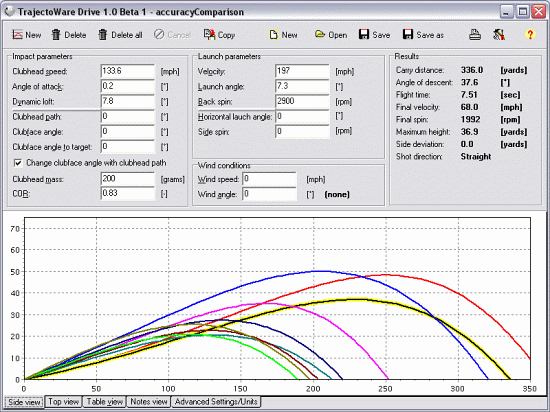The height and width of the screenshot is (412, 550).
Task: Click the launch Velocity input field
Action: pos(302,71)
